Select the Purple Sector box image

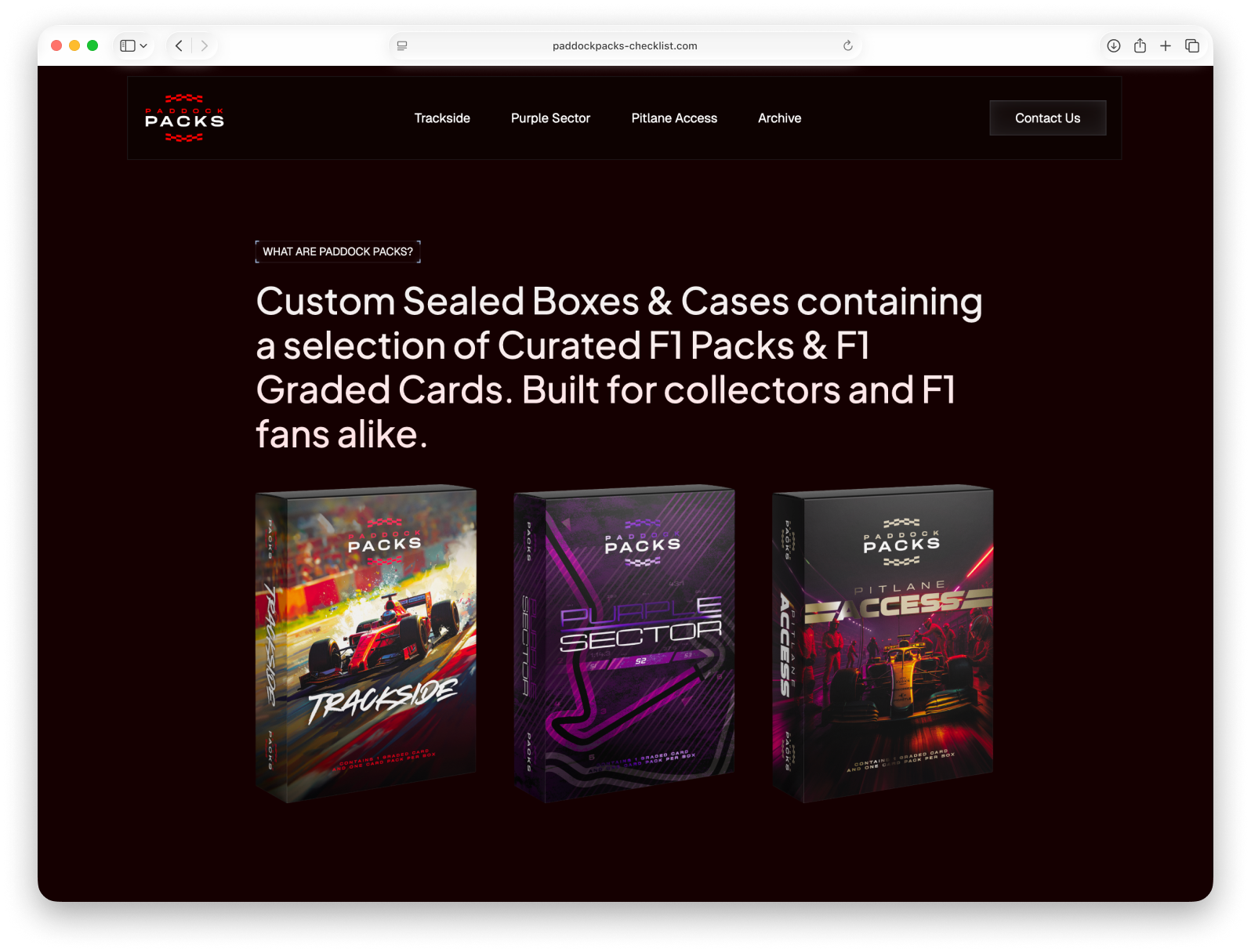click(624, 644)
